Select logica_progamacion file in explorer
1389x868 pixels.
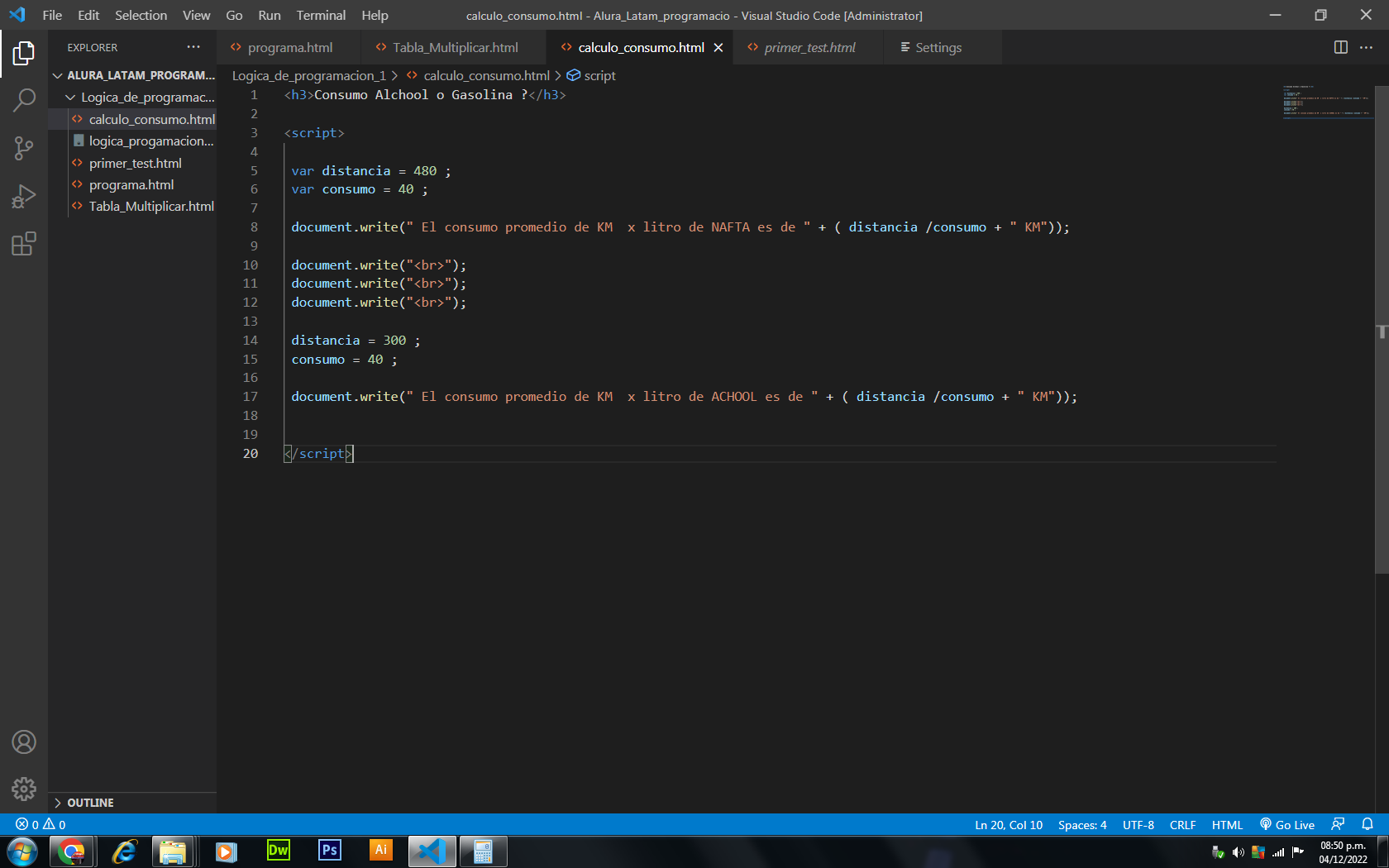coord(132,141)
